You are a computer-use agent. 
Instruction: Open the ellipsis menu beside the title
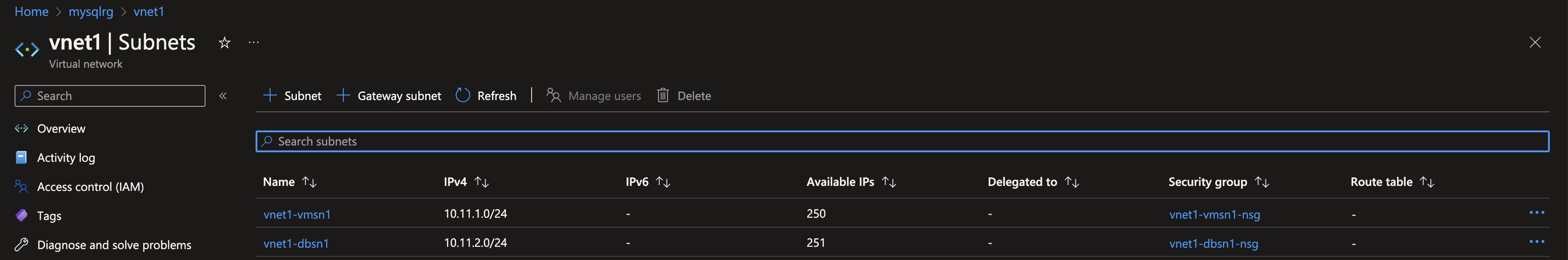tap(254, 43)
